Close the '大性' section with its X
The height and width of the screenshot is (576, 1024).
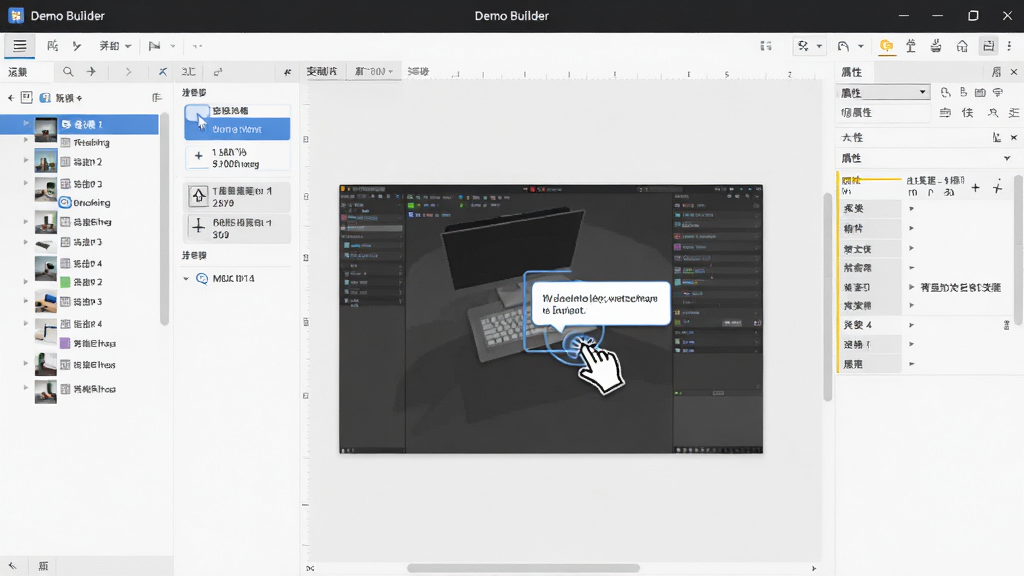[x=1014, y=137]
